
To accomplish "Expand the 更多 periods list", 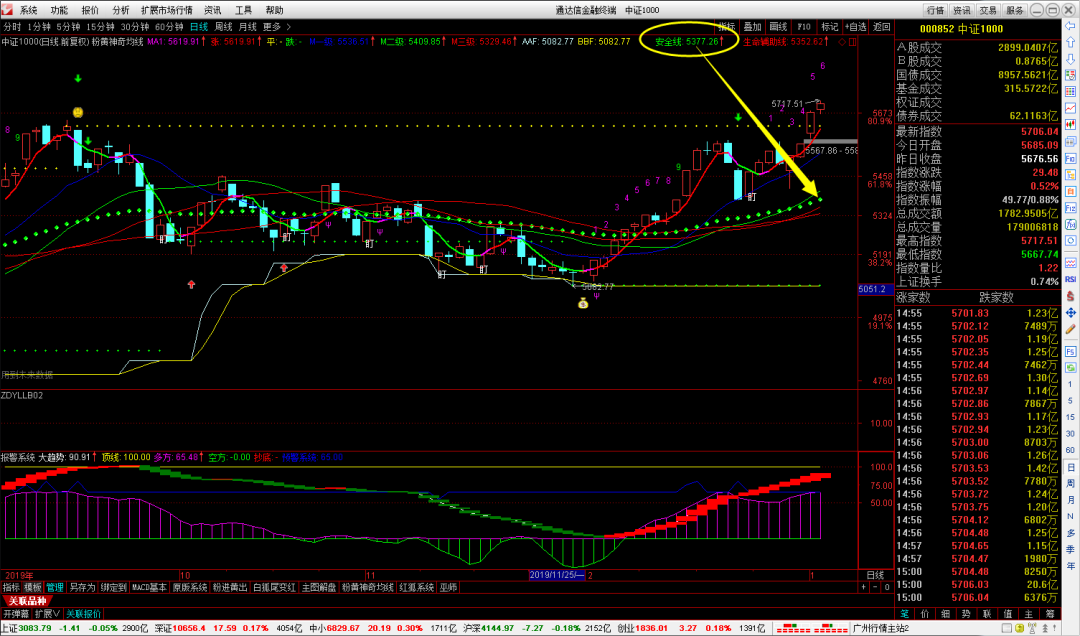I will pyautogui.click(x=276, y=27).
